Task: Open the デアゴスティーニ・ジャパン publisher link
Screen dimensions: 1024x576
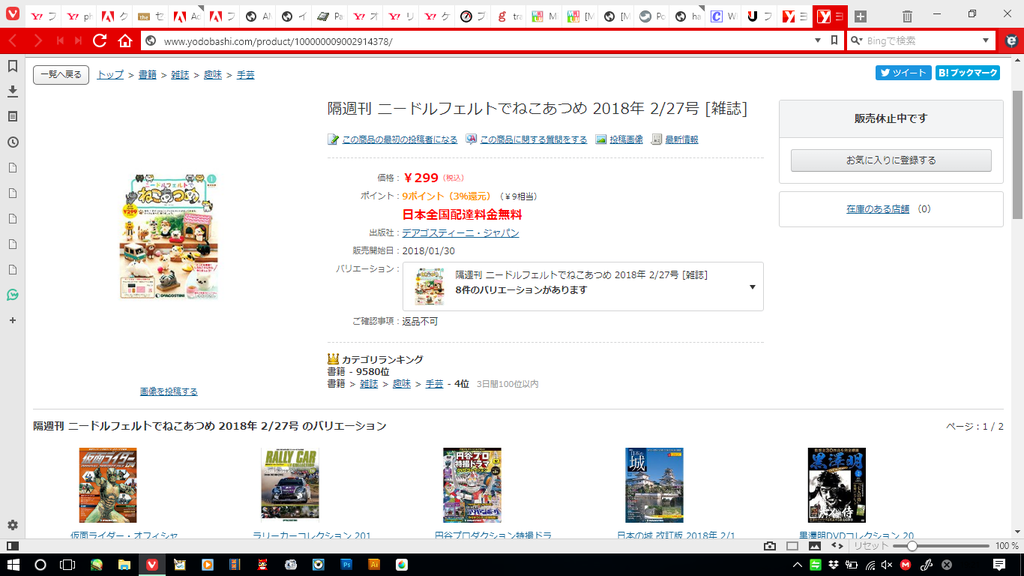Action: [460, 233]
